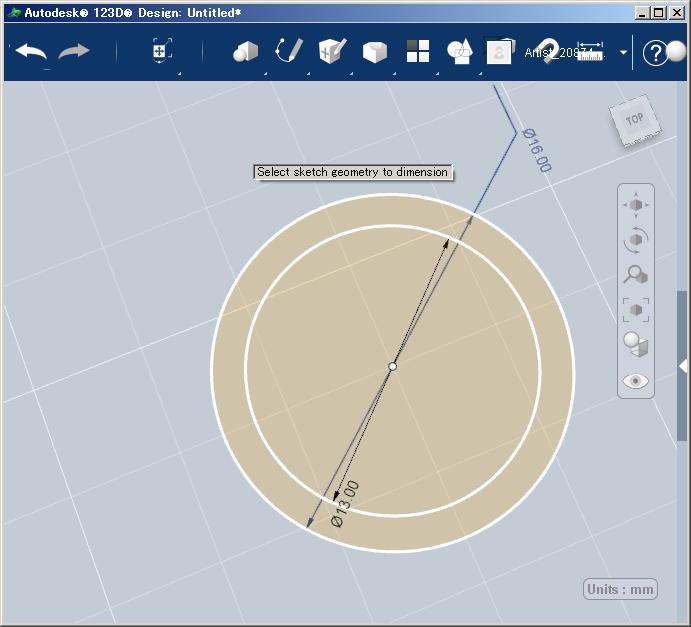The image size is (691, 627).
Task: Open the Transform tool
Action: (162, 51)
